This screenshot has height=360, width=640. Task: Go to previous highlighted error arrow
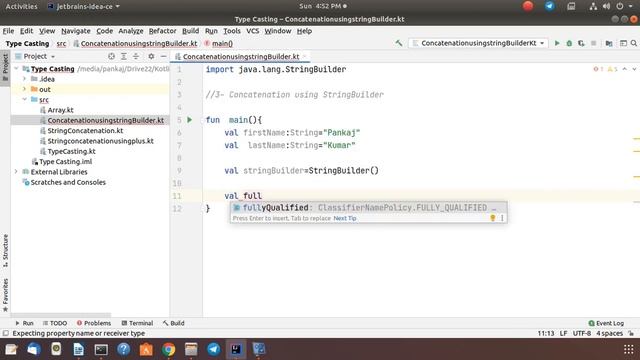tap(624, 69)
